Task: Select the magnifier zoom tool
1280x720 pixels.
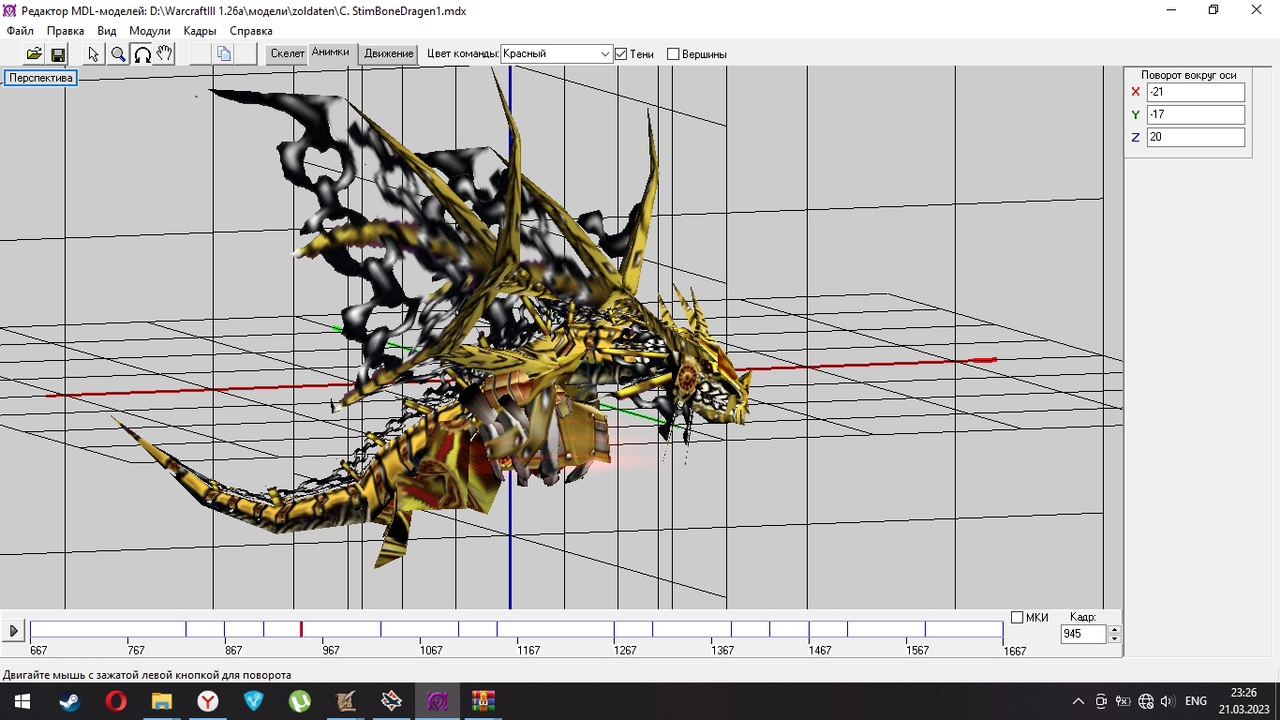Action: coord(118,54)
